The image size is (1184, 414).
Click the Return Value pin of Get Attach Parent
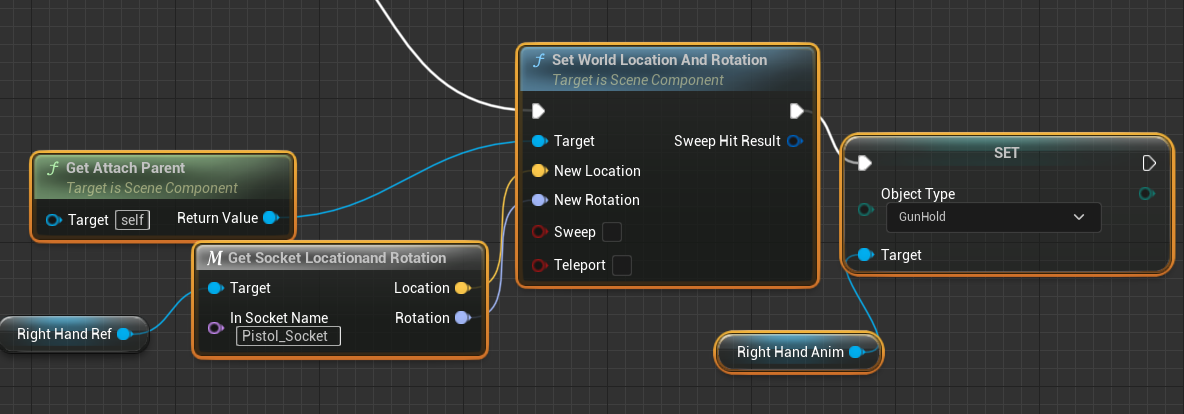[x=270, y=218]
